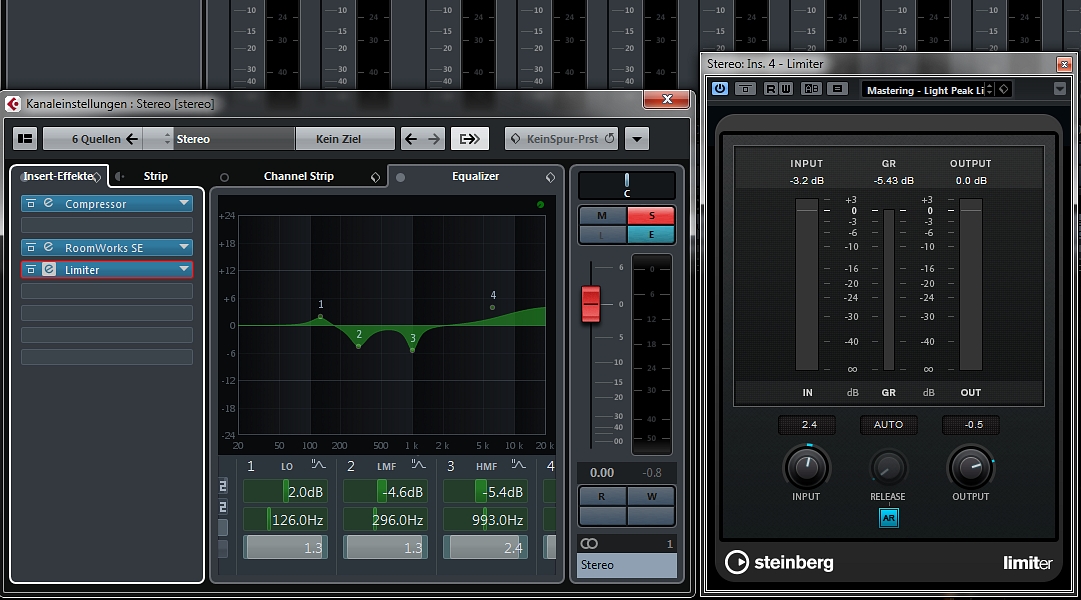
Task: Switch to Insert-Effekte tab
Action: point(59,176)
